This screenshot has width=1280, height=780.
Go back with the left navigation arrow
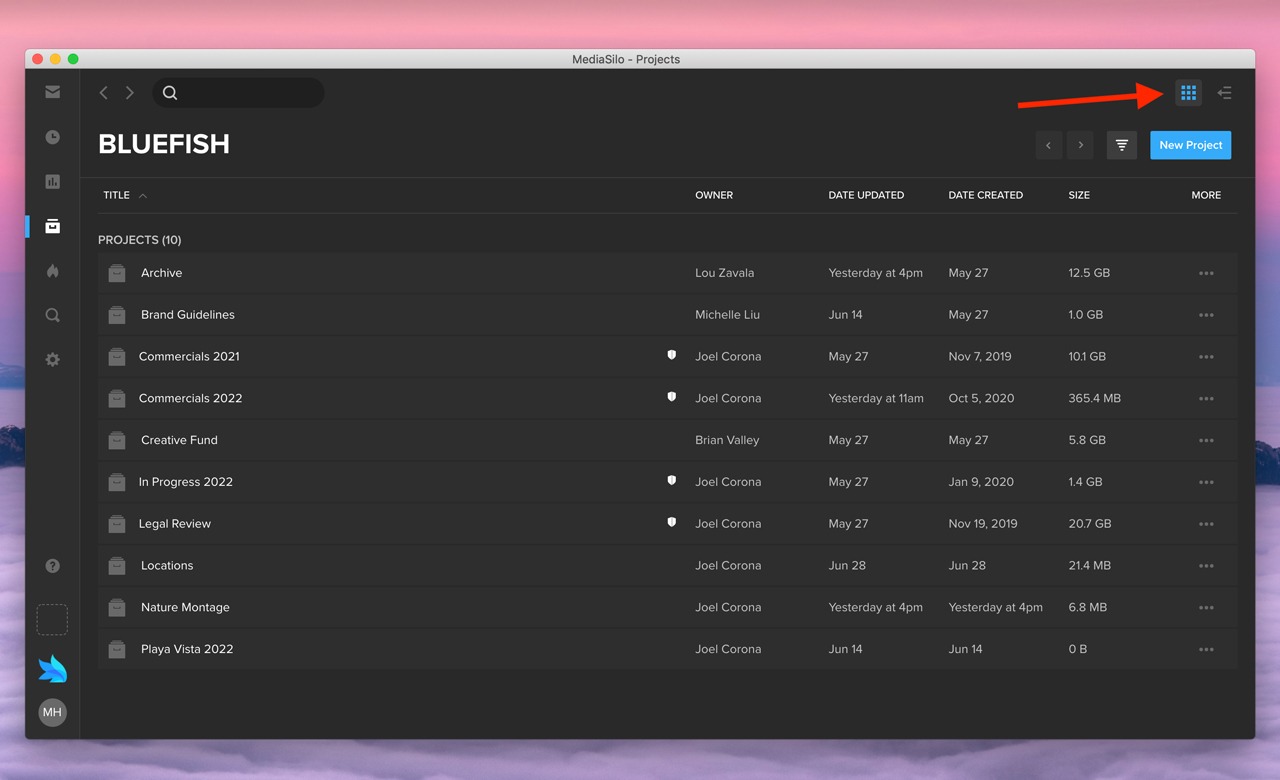coord(103,93)
